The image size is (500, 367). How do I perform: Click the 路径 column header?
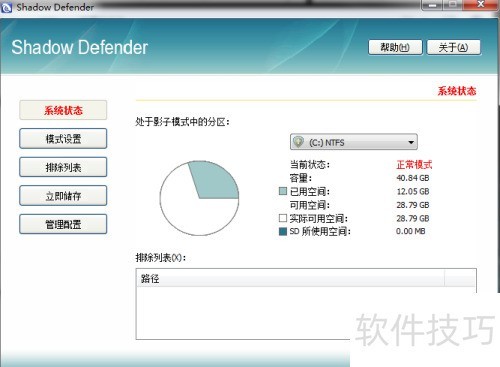pos(290,278)
